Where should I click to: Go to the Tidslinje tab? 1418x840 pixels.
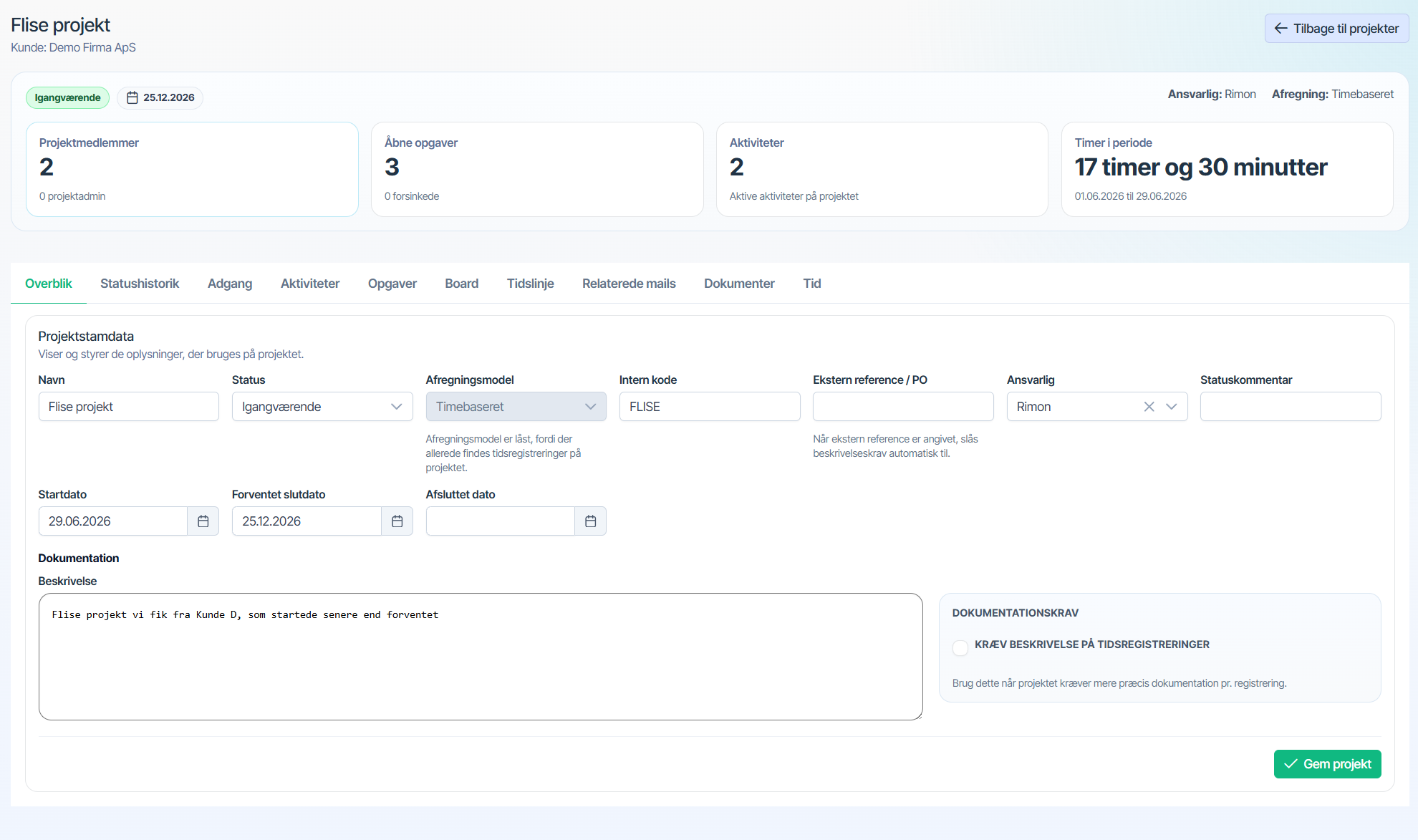[531, 284]
